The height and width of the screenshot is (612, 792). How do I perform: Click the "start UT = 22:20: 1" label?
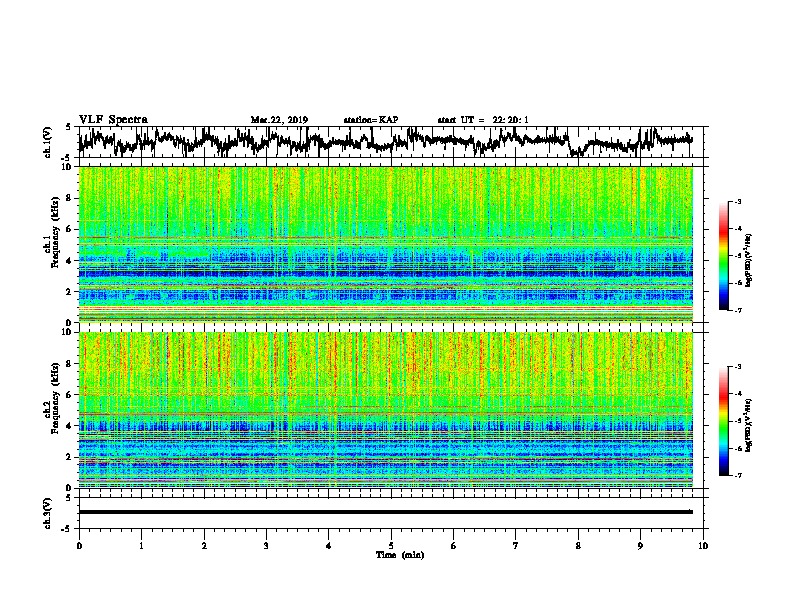[483, 120]
